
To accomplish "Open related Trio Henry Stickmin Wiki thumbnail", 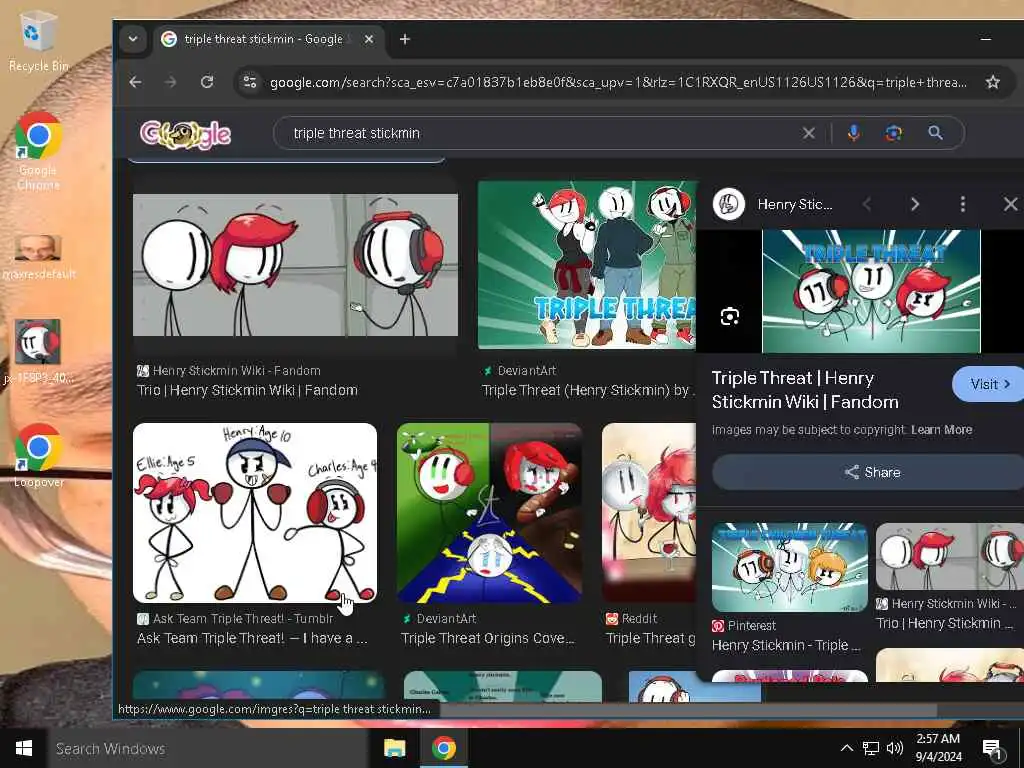I will click(950, 556).
